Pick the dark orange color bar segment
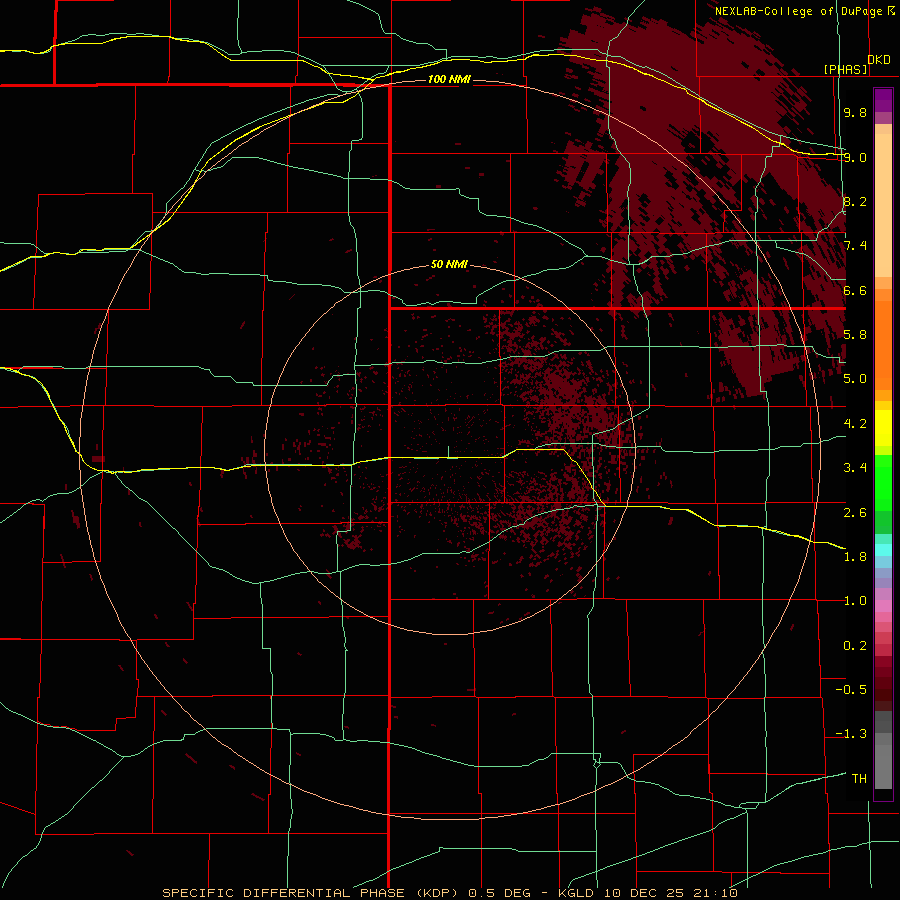This screenshot has width=900, height=900. pyautogui.click(x=883, y=344)
